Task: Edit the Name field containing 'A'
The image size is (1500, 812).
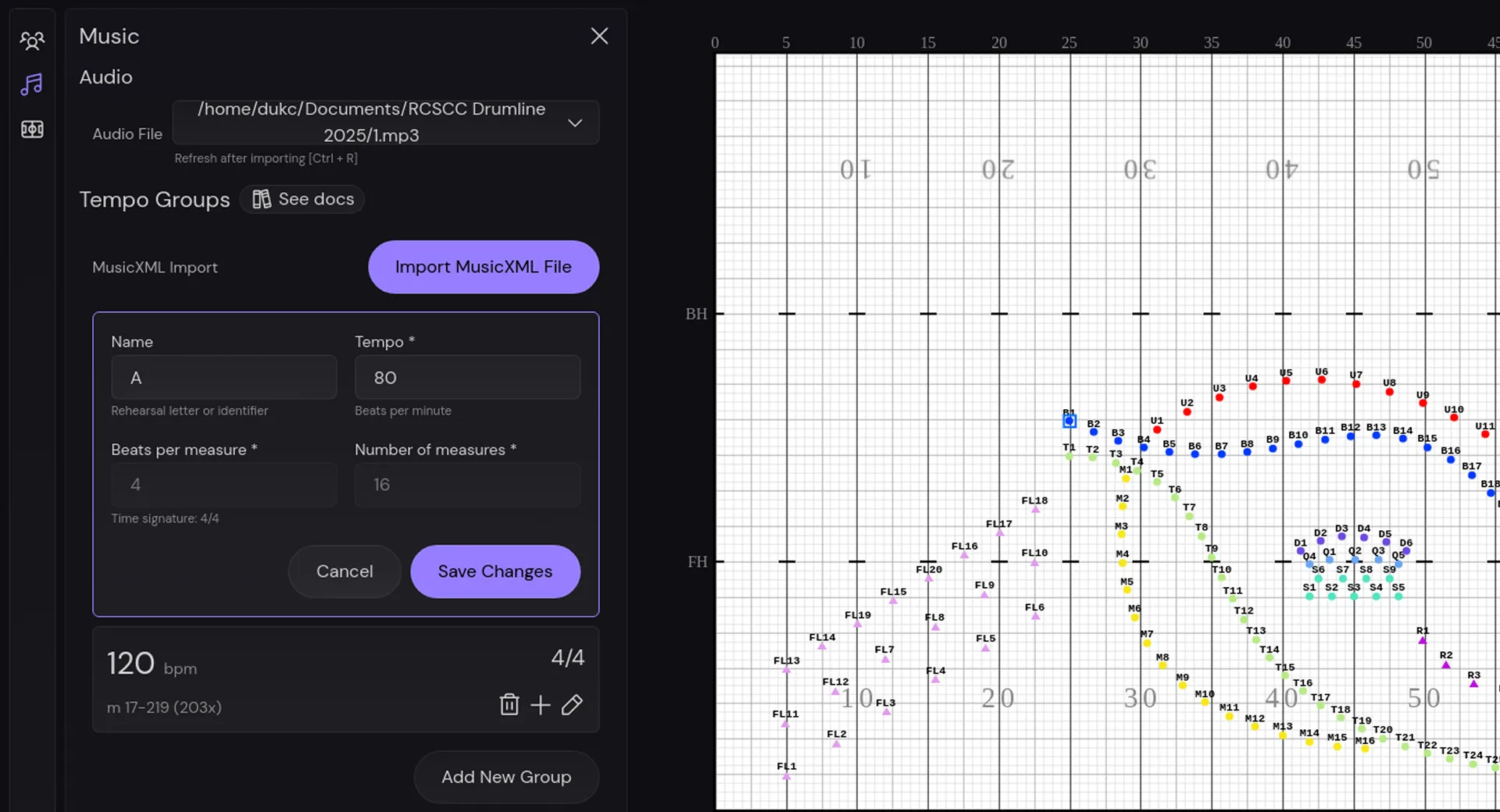Action: tap(223, 378)
